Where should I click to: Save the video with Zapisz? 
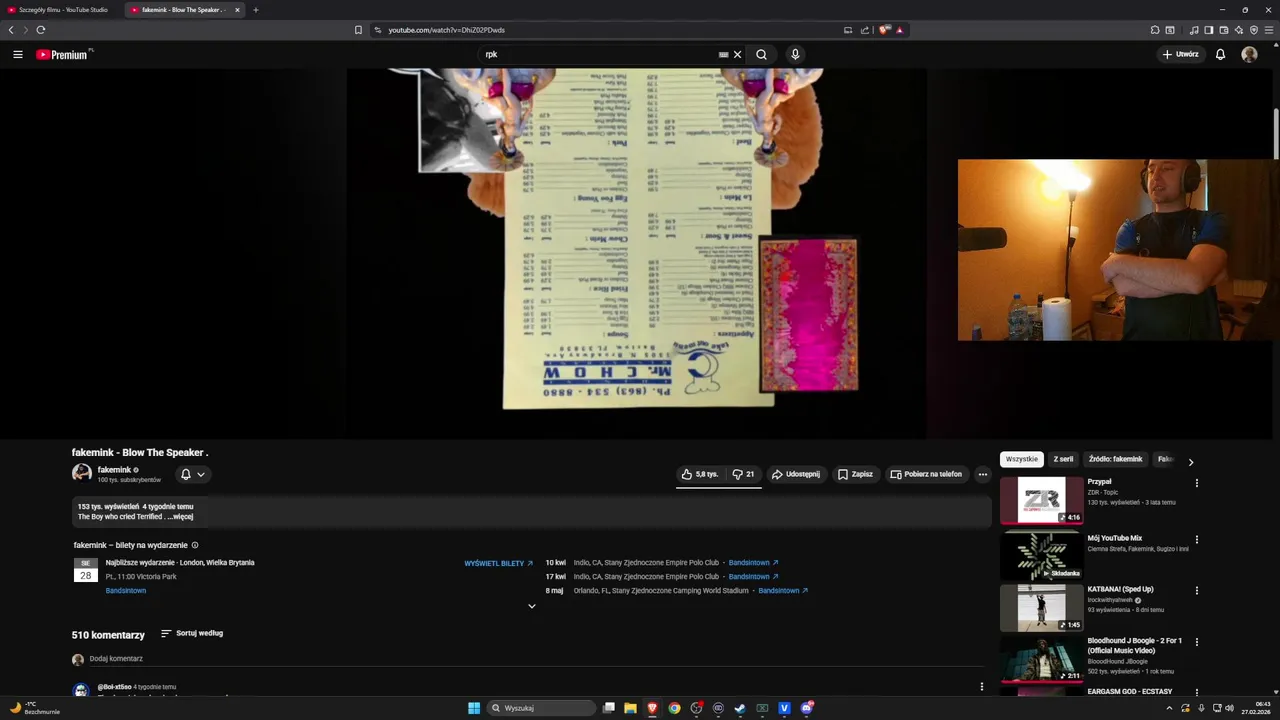pyautogui.click(x=856, y=474)
